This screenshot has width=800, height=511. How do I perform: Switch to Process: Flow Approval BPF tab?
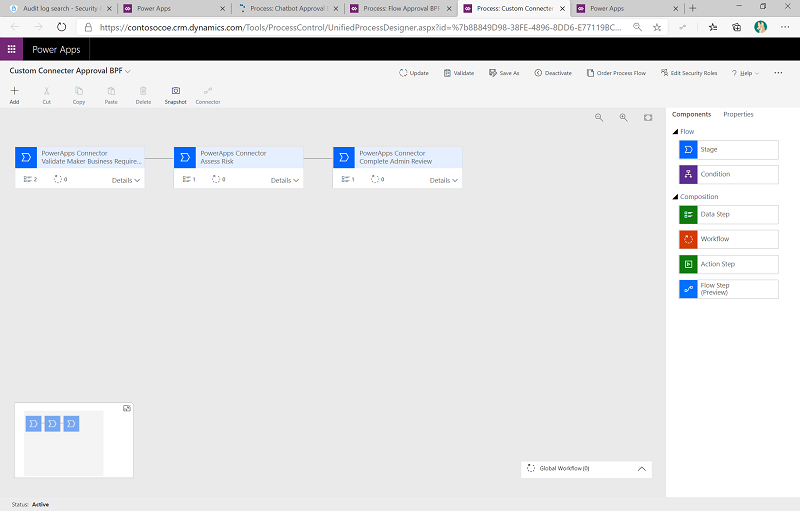(x=400, y=8)
